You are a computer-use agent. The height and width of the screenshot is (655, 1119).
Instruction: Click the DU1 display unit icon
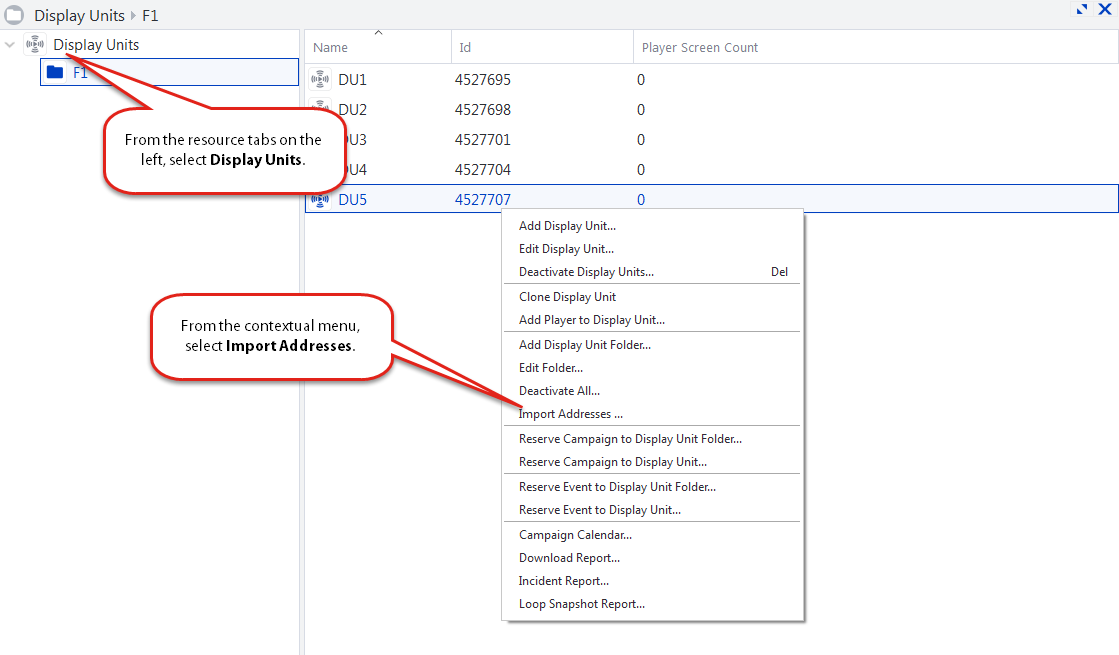(x=320, y=80)
